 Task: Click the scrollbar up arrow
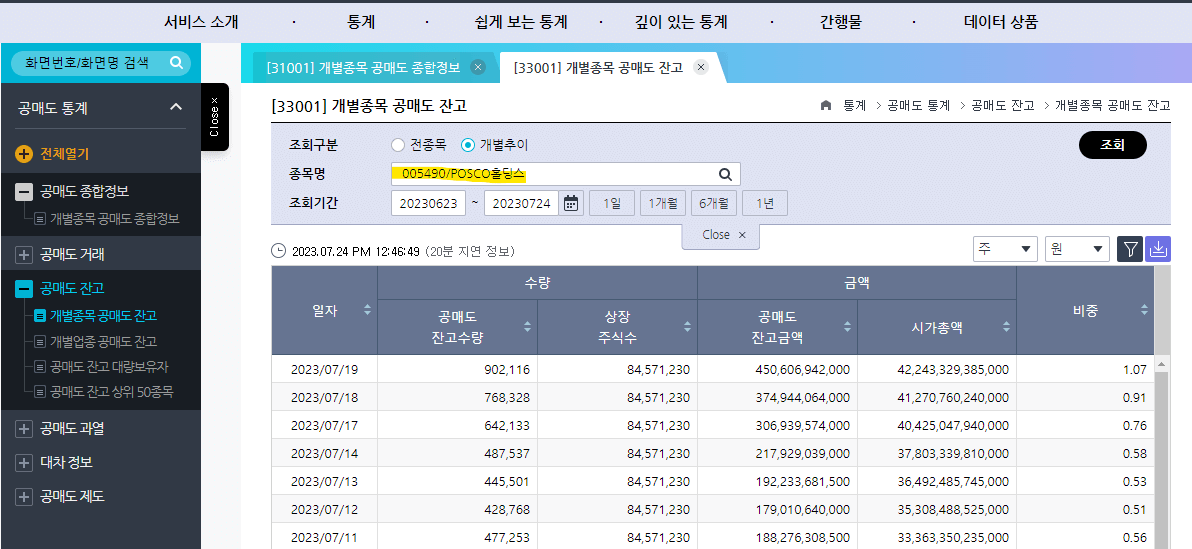coord(1161,365)
